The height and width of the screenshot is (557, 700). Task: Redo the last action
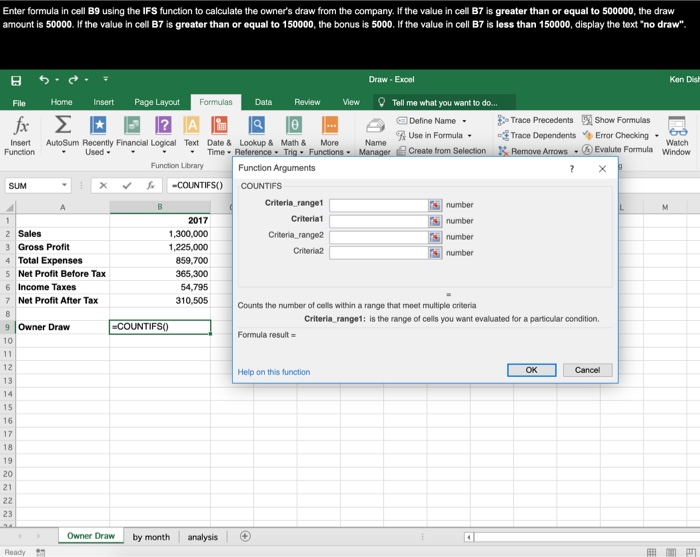pyautogui.click(x=73, y=79)
